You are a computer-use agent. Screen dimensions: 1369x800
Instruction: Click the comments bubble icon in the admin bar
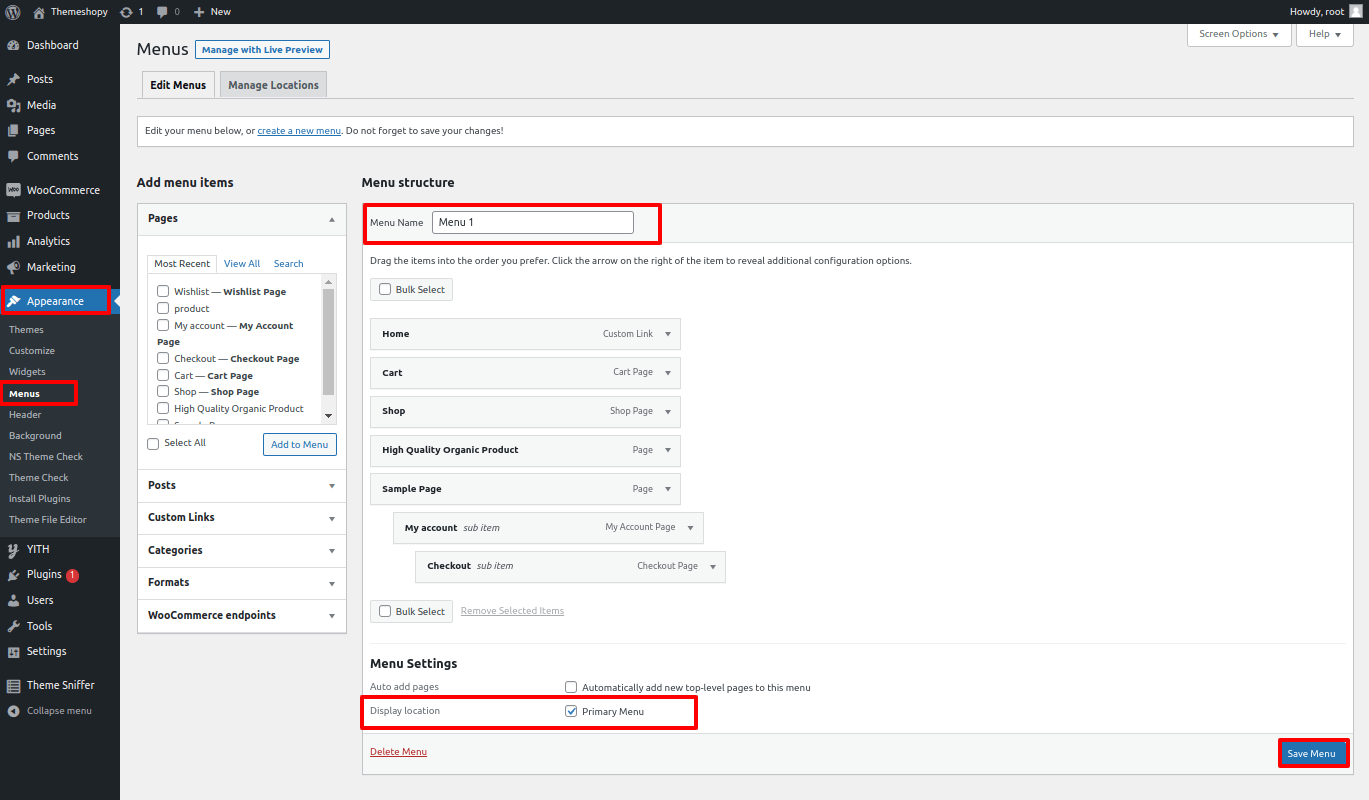pyautogui.click(x=162, y=12)
